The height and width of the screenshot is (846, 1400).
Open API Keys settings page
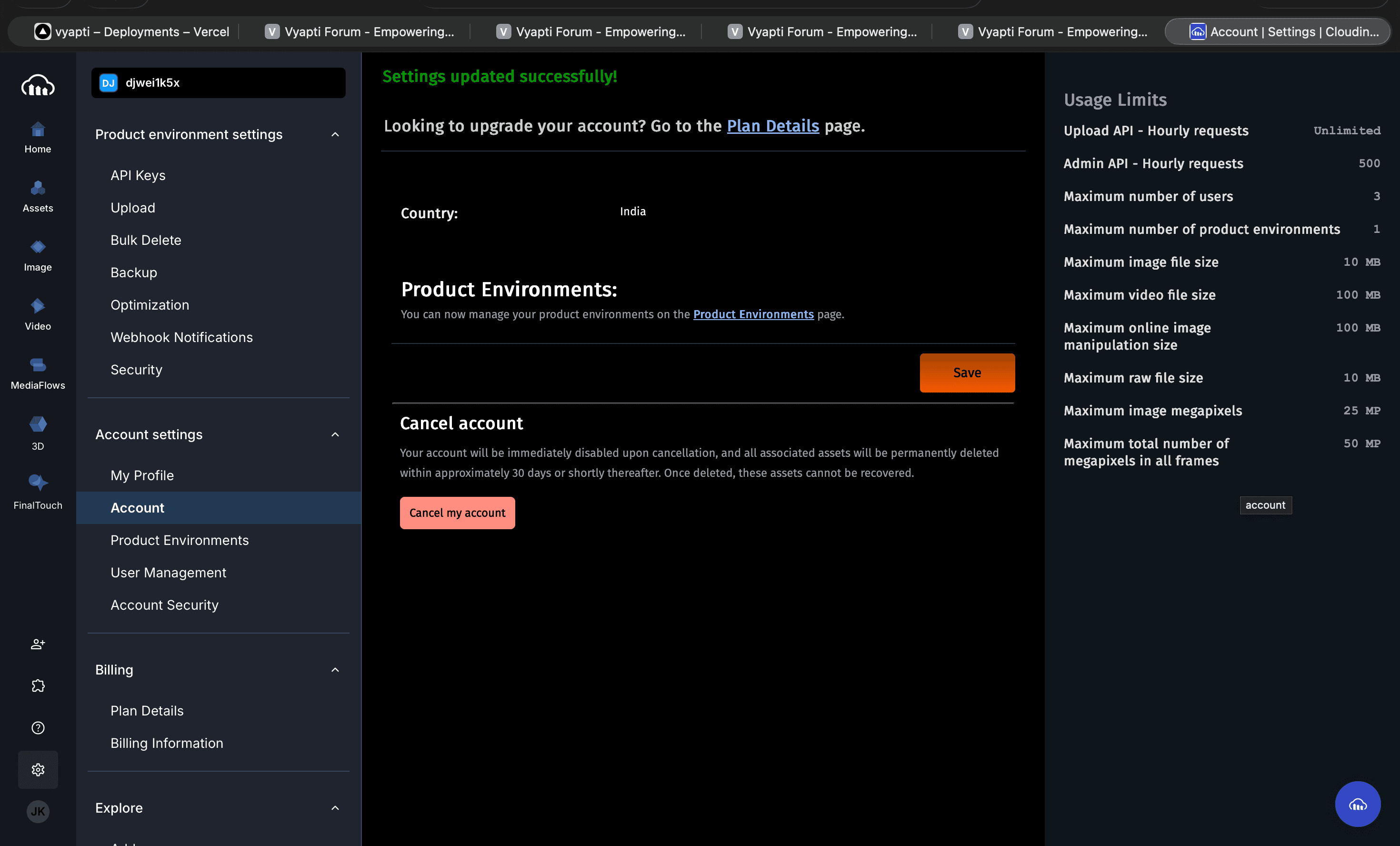[138, 176]
